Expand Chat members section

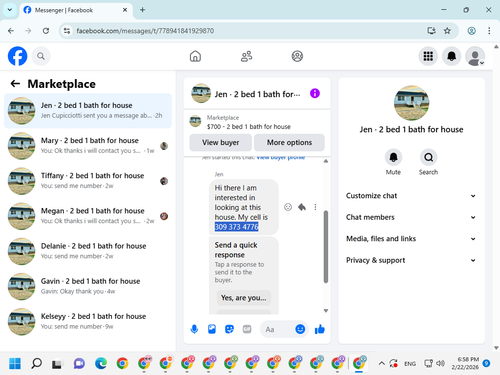tap(411, 217)
